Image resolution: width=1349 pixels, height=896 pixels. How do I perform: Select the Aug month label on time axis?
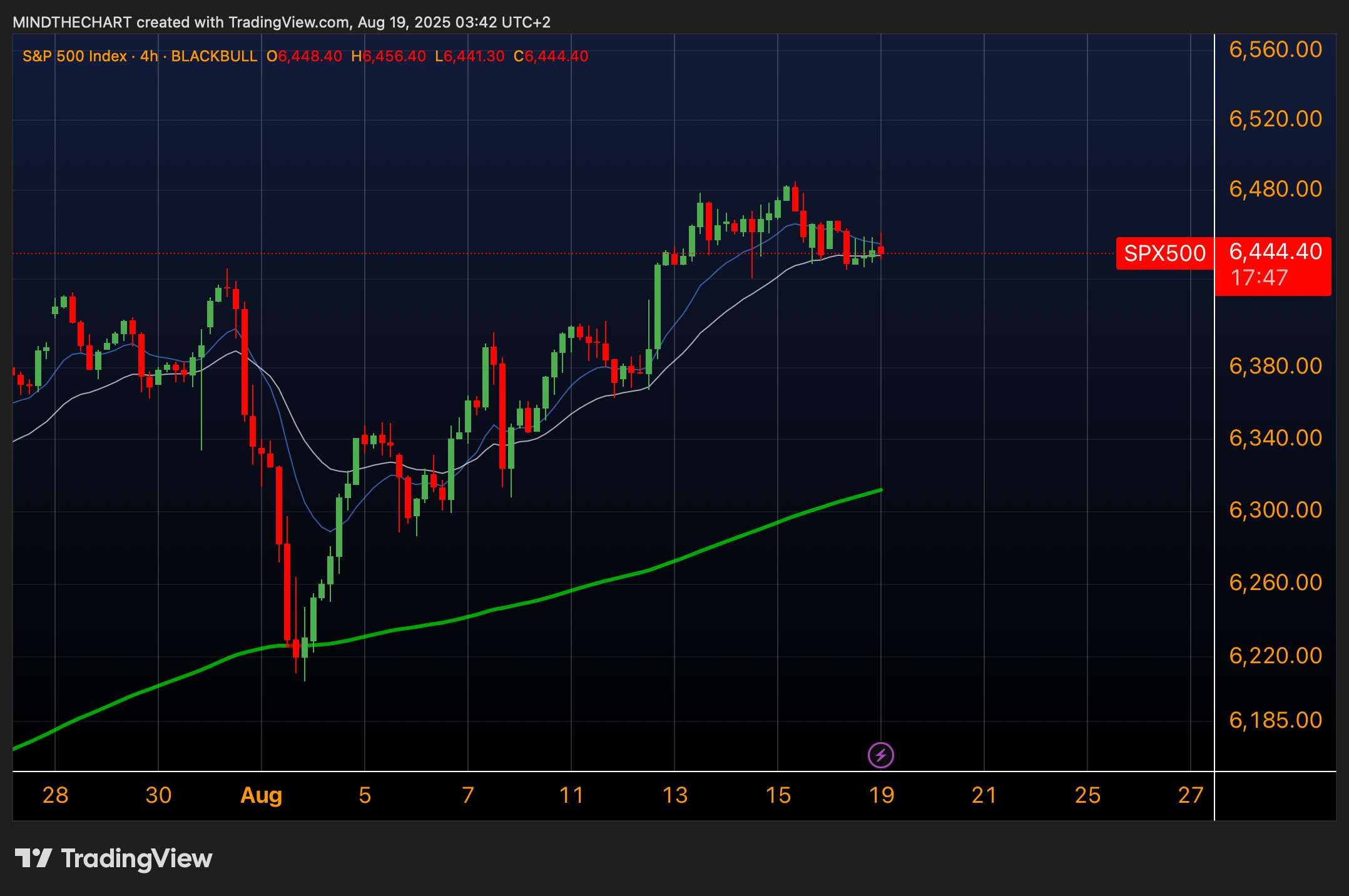(261, 795)
